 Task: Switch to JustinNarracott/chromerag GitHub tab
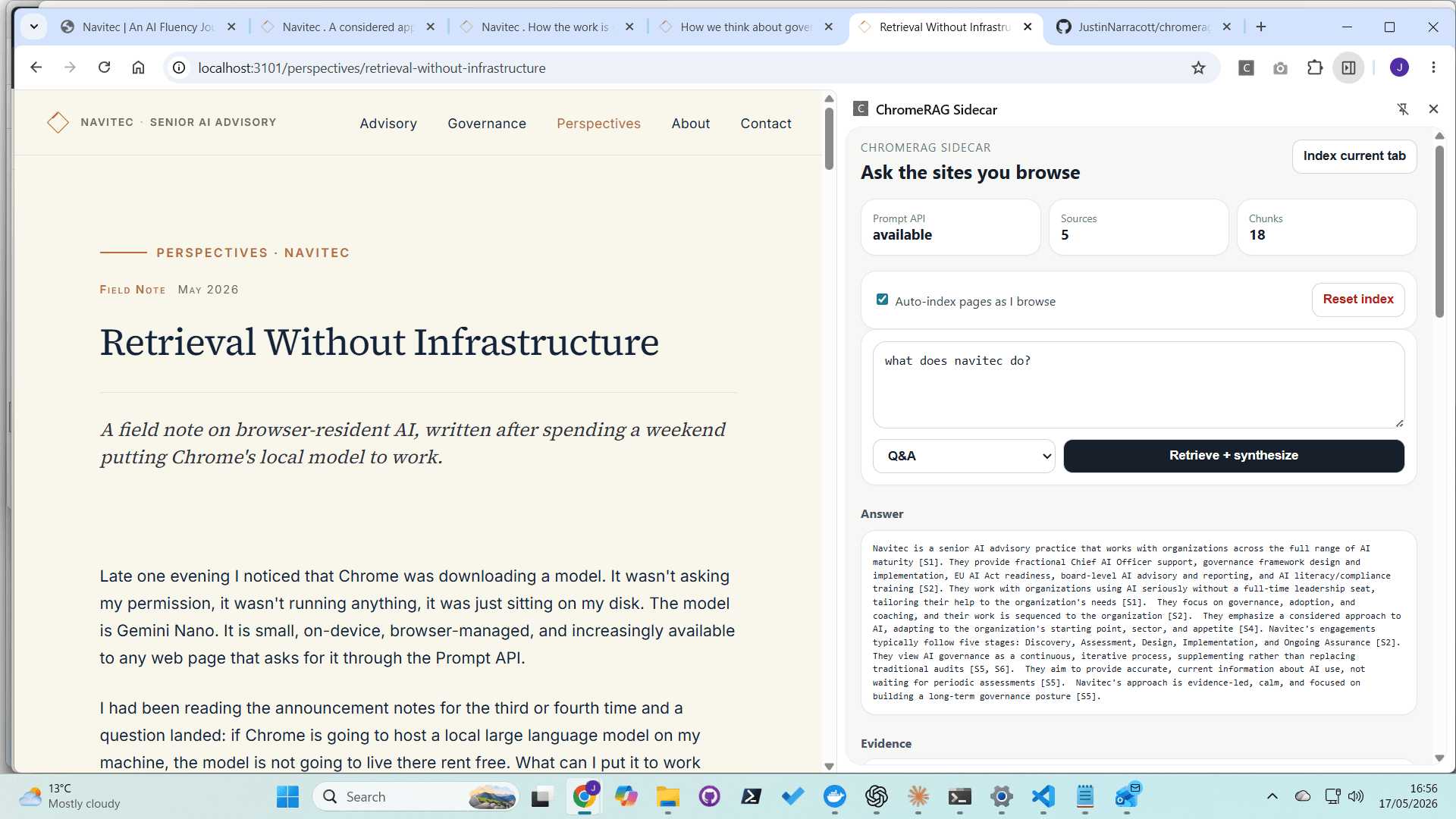click(1144, 27)
